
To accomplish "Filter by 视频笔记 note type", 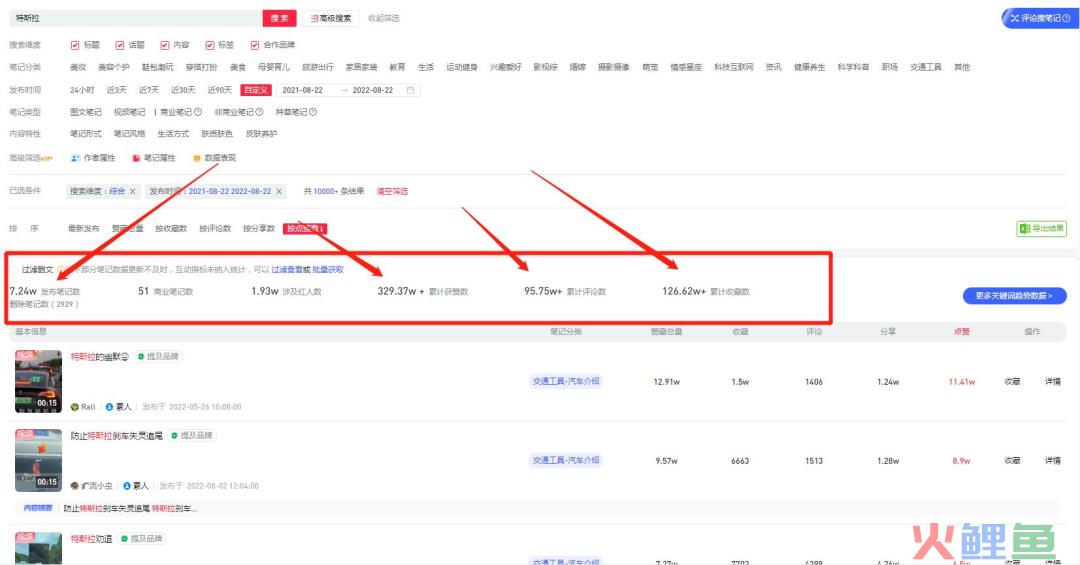I will coord(129,112).
